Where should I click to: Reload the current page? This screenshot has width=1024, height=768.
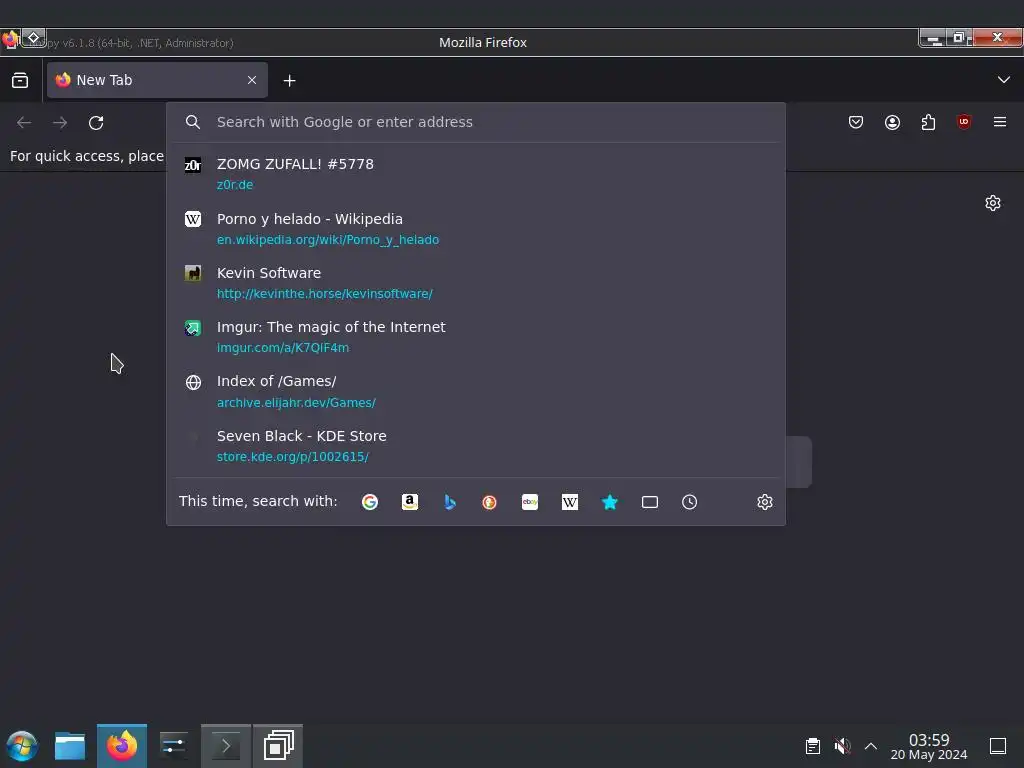tap(96, 123)
